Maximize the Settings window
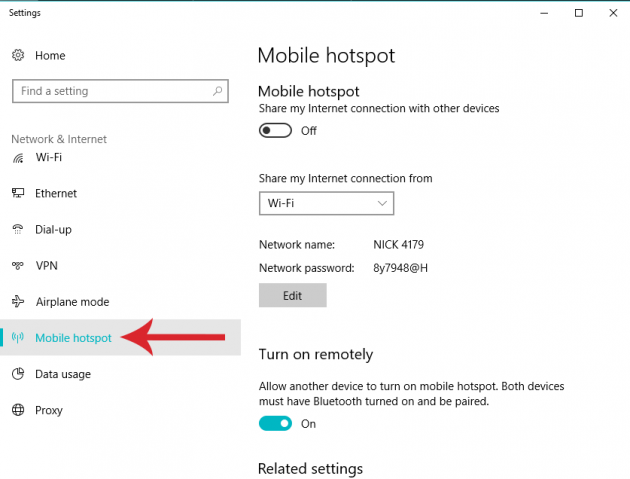Viewport: 630px width, 479px height. pyautogui.click(x=579, y=13)
